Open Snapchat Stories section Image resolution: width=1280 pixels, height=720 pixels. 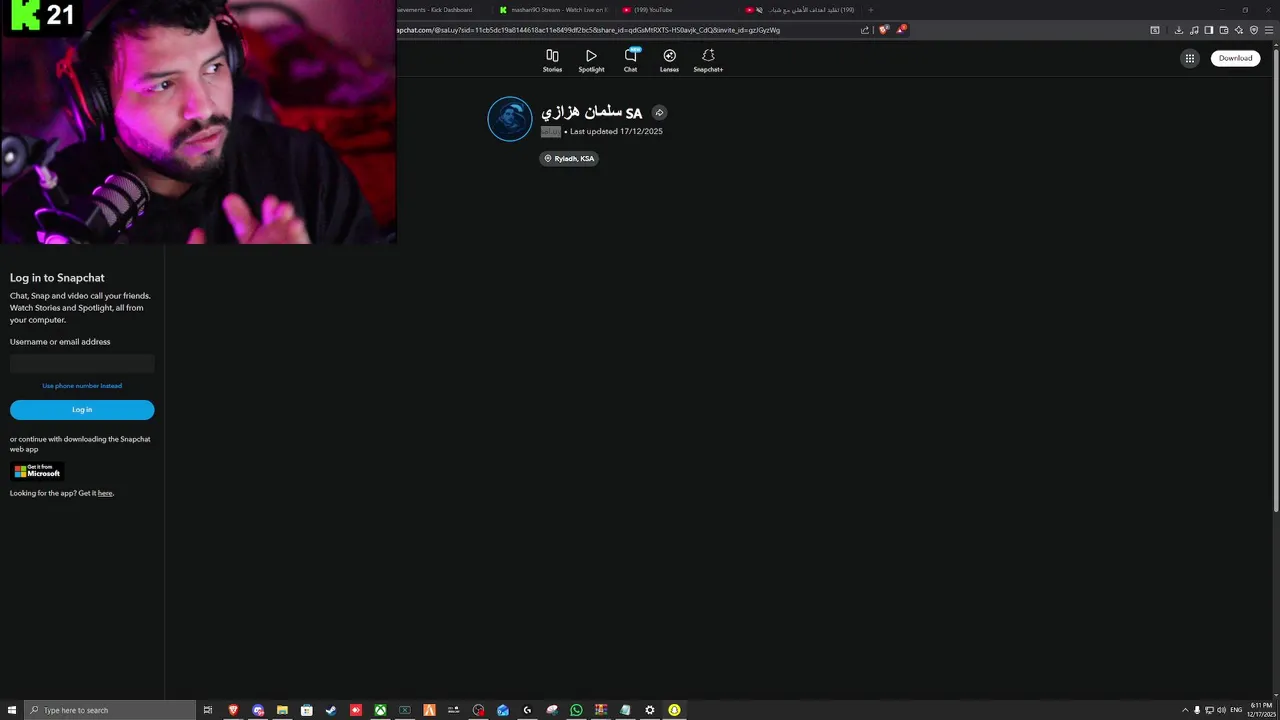pyautogui.click(x=552, y=60)
